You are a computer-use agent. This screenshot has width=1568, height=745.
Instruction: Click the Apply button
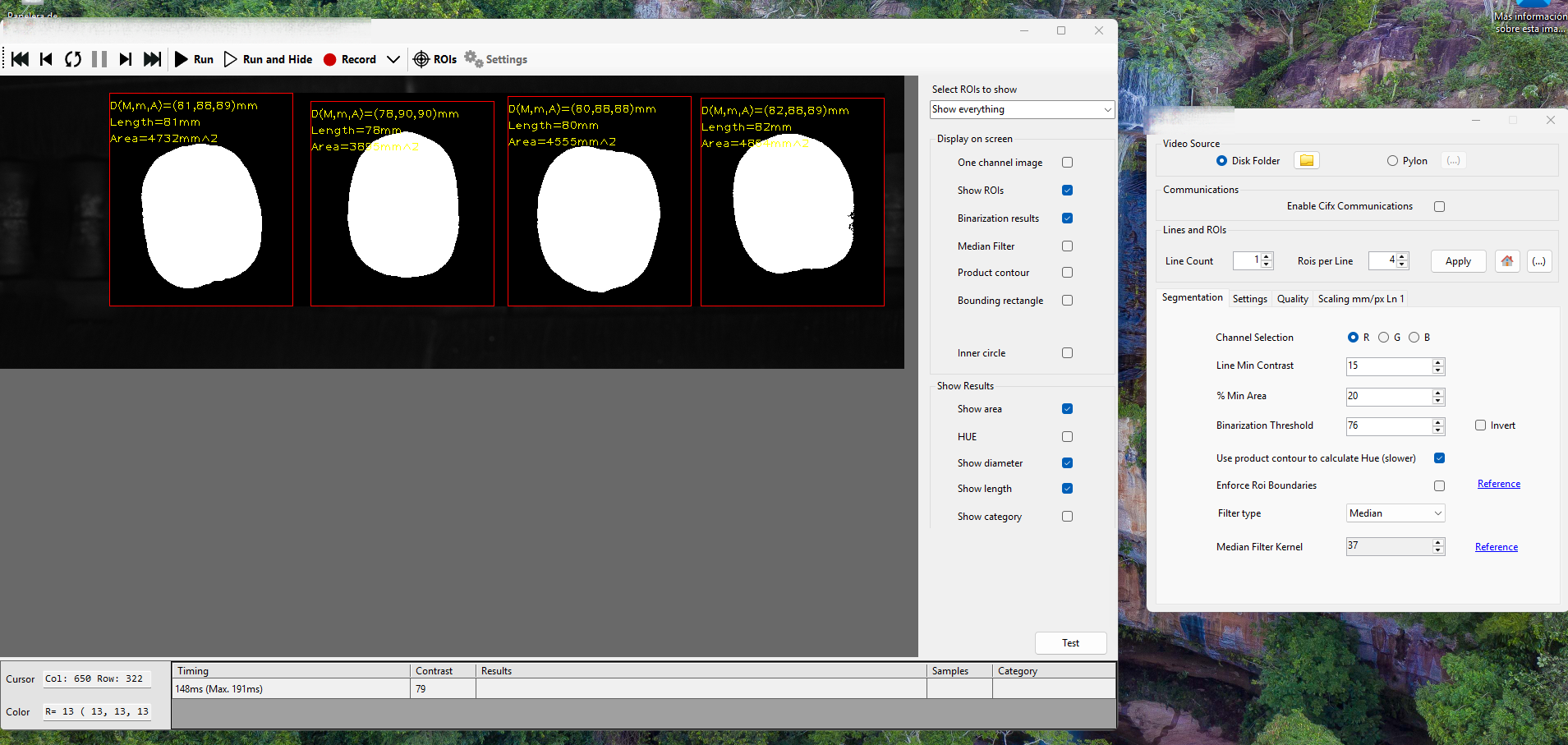coord(1458,261)
